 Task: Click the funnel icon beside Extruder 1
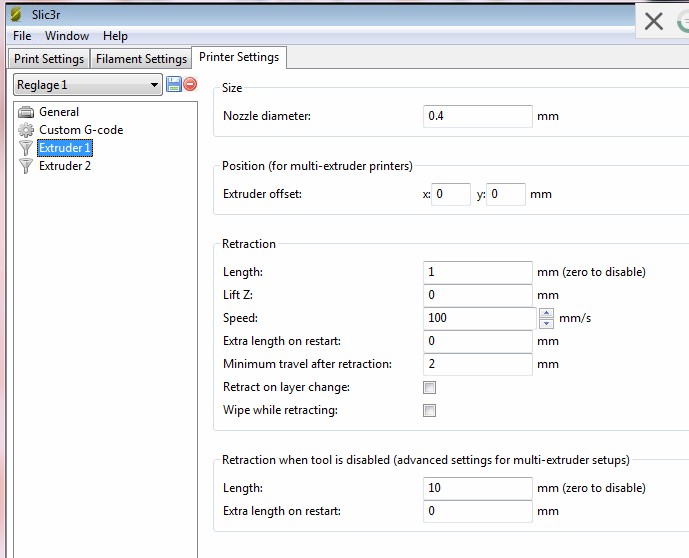pos(26,148)
